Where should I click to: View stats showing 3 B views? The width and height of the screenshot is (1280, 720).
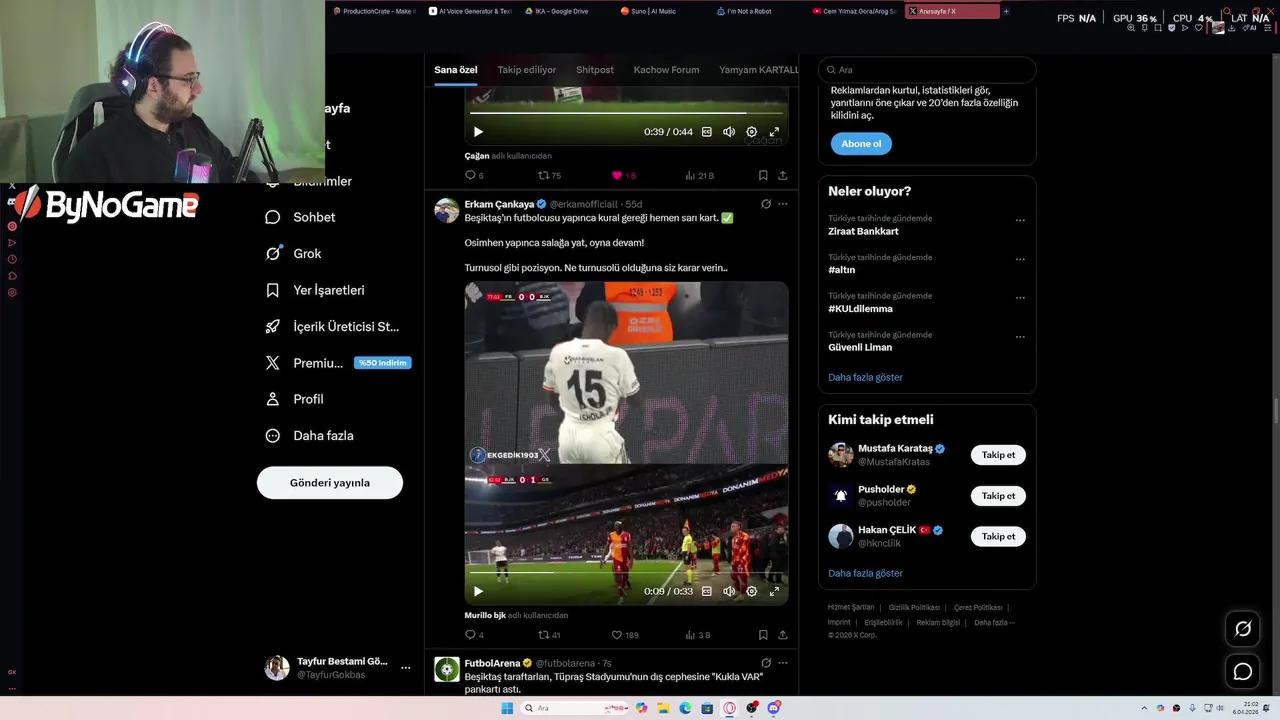pyautogui.click(x=698, y=635)
